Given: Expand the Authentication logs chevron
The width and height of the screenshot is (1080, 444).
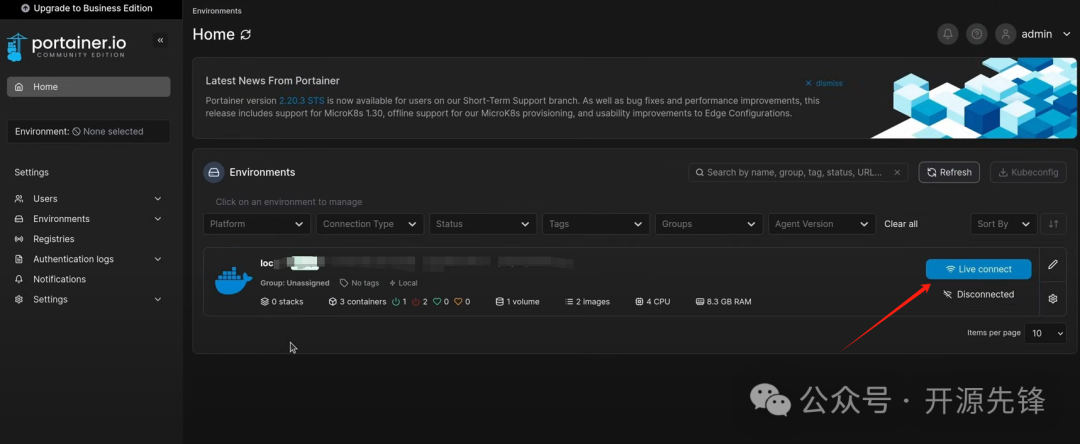Looking at the screenshot, I should (x=158, y=260).
